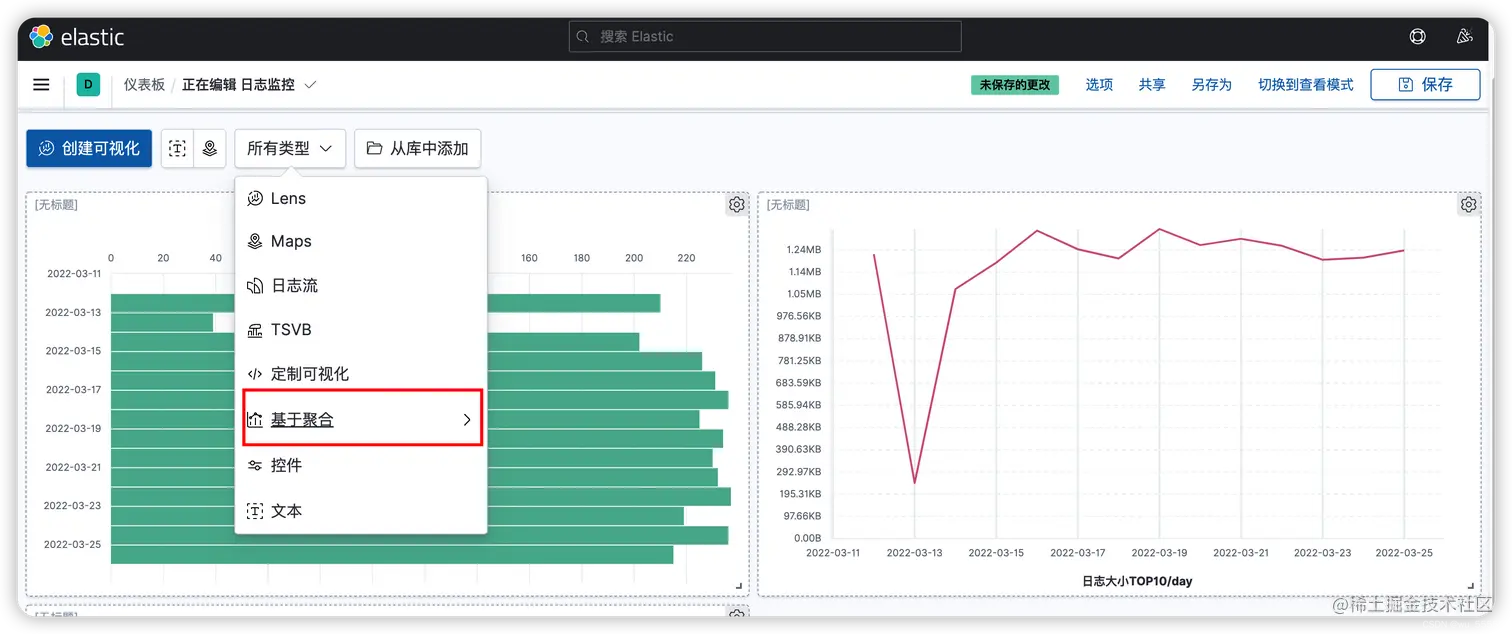Click the 1.24MB y-axis label
1512x634 pixels.
pyautogui.click(x=804, y=249)
